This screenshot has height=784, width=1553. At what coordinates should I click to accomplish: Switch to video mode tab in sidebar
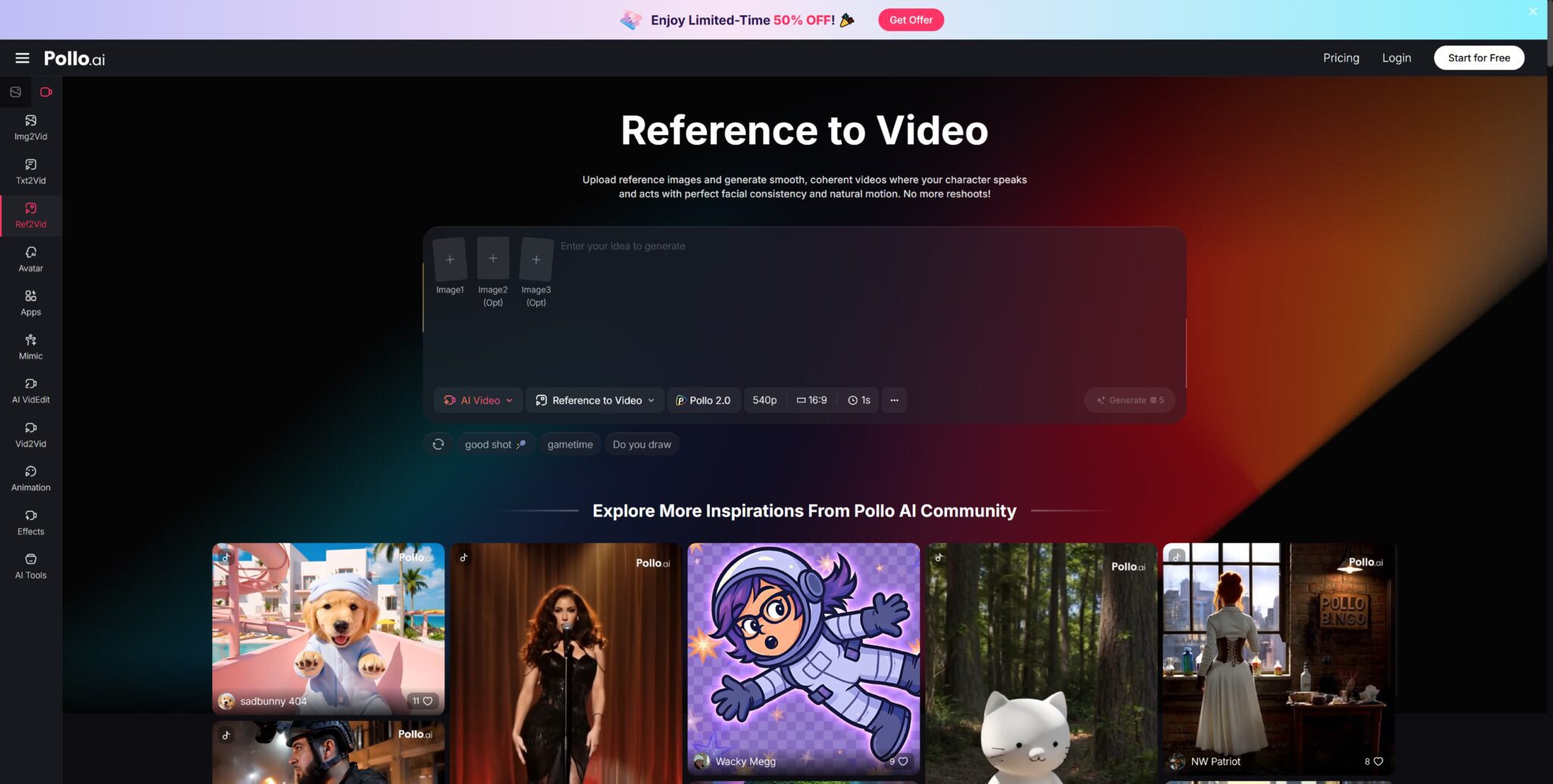click(x=46, y=92)
